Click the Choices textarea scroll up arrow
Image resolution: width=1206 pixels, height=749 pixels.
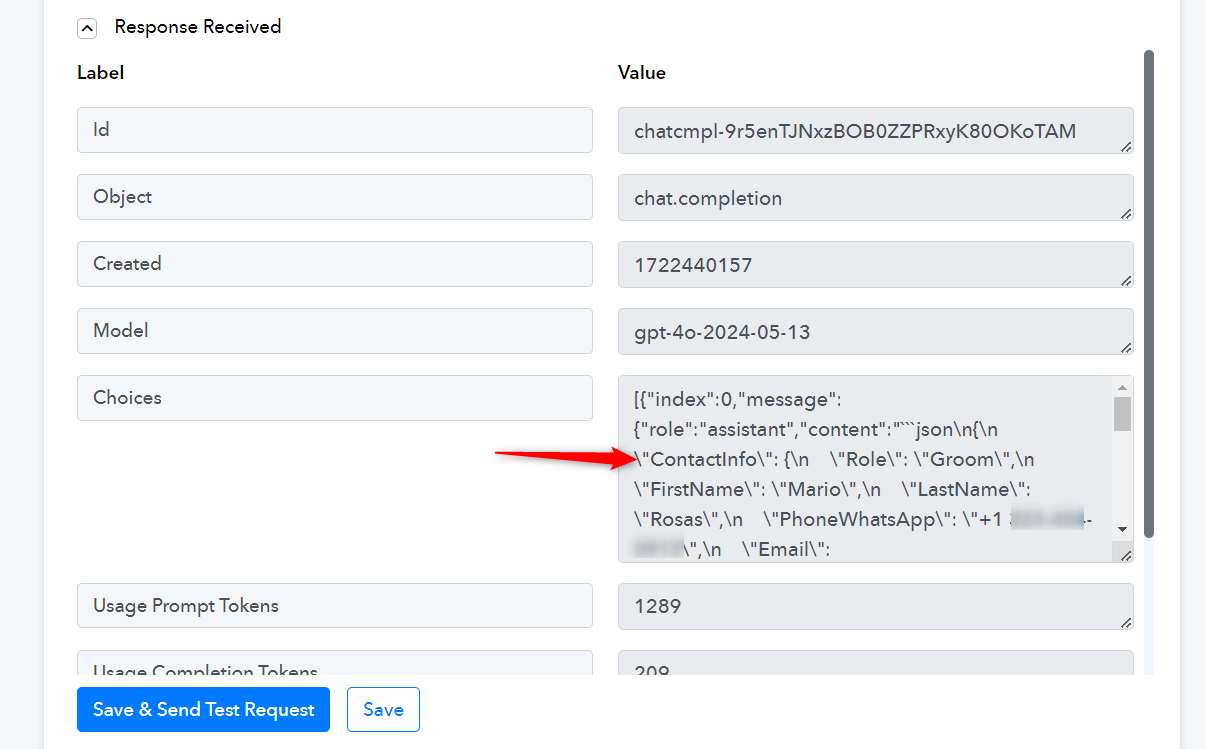(1122, 387)
